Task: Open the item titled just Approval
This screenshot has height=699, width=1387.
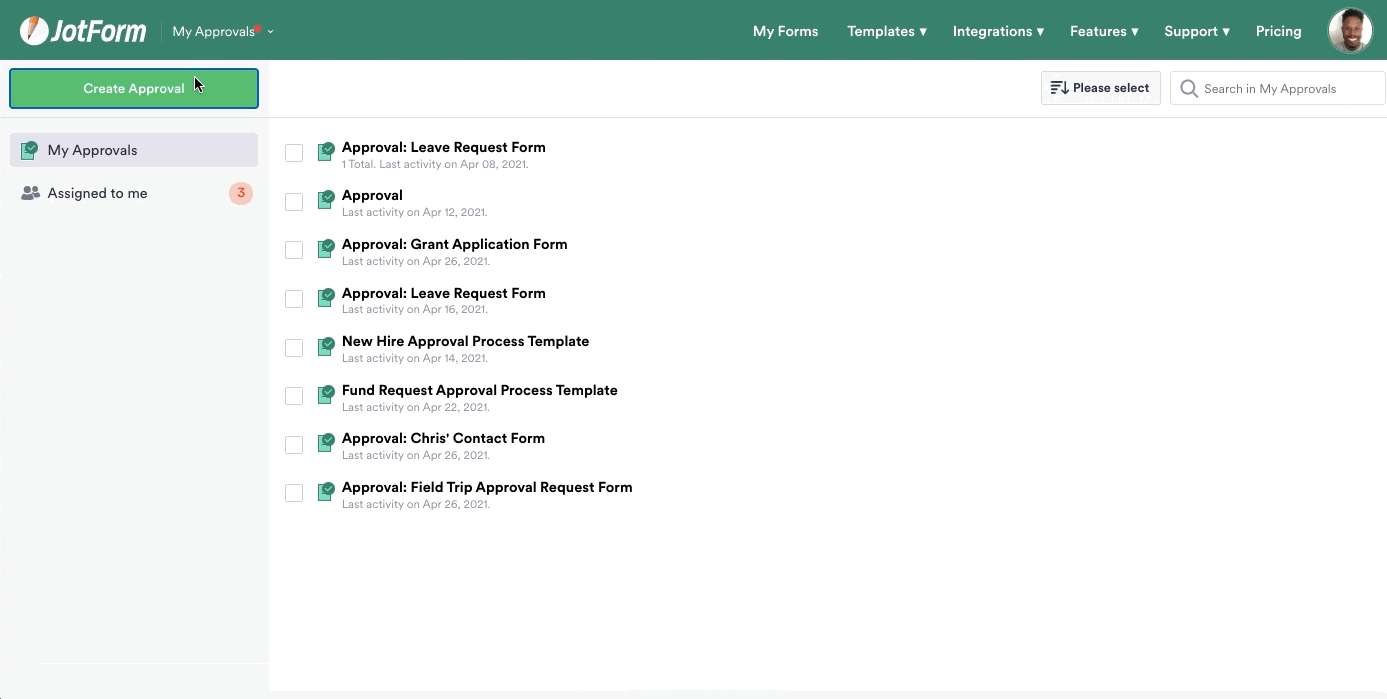Action: pyautogui.click(x=372, y=195)
